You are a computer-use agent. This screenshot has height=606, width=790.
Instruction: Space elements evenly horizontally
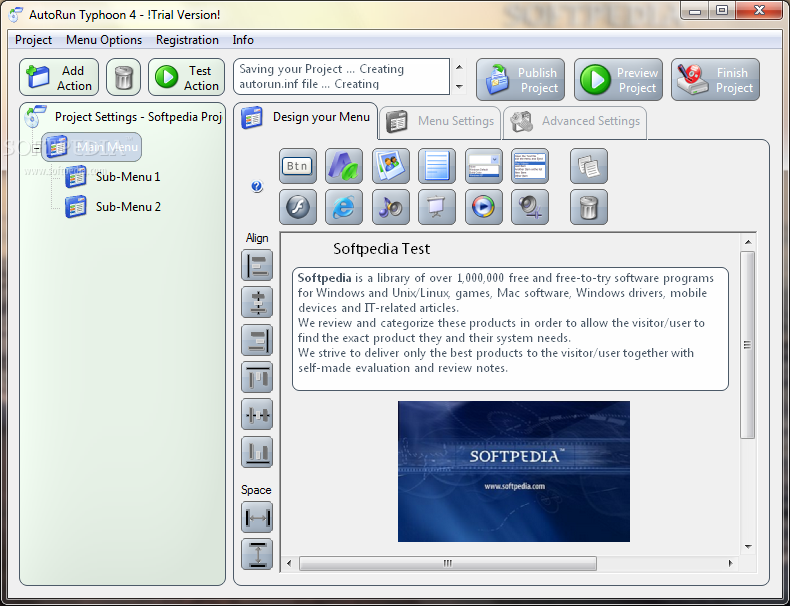(x=257, y=517)
